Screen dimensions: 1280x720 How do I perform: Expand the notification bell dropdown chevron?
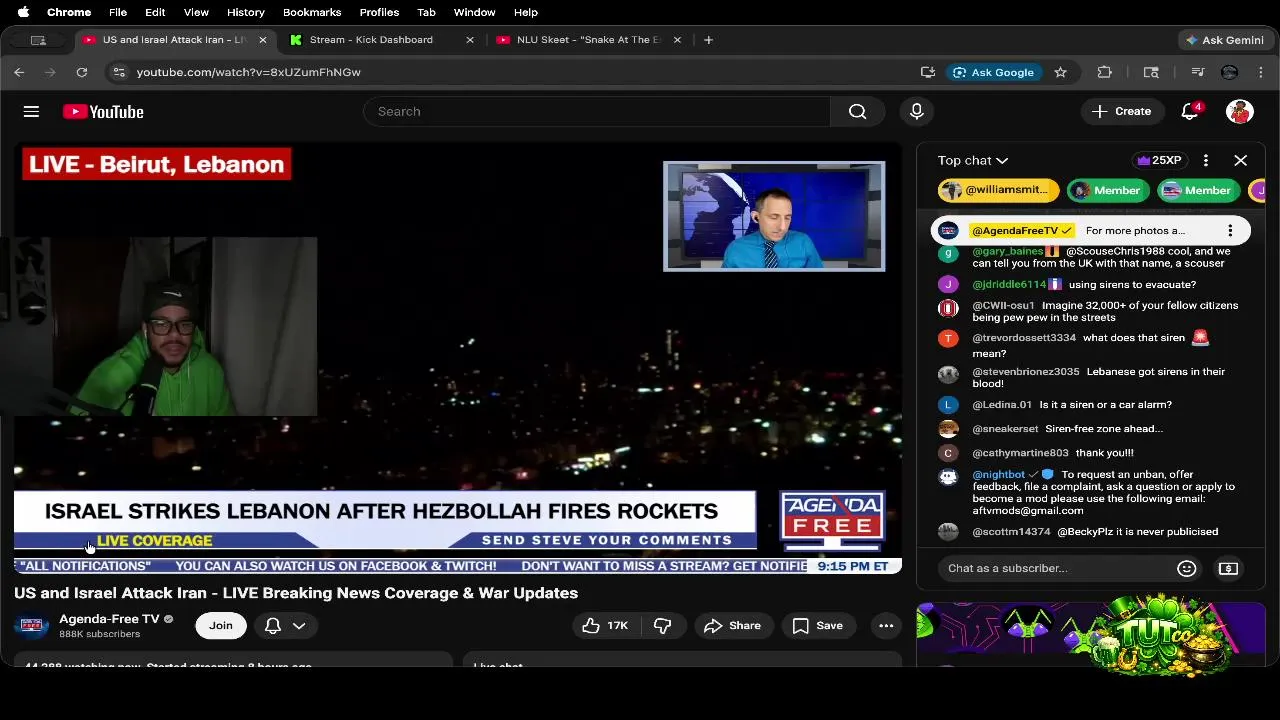(x=299, y=626)
